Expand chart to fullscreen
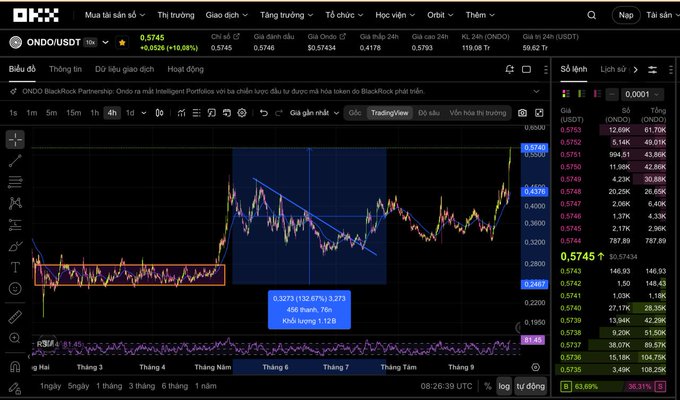This screenshot has height=400, width=680. click(539, 113)
